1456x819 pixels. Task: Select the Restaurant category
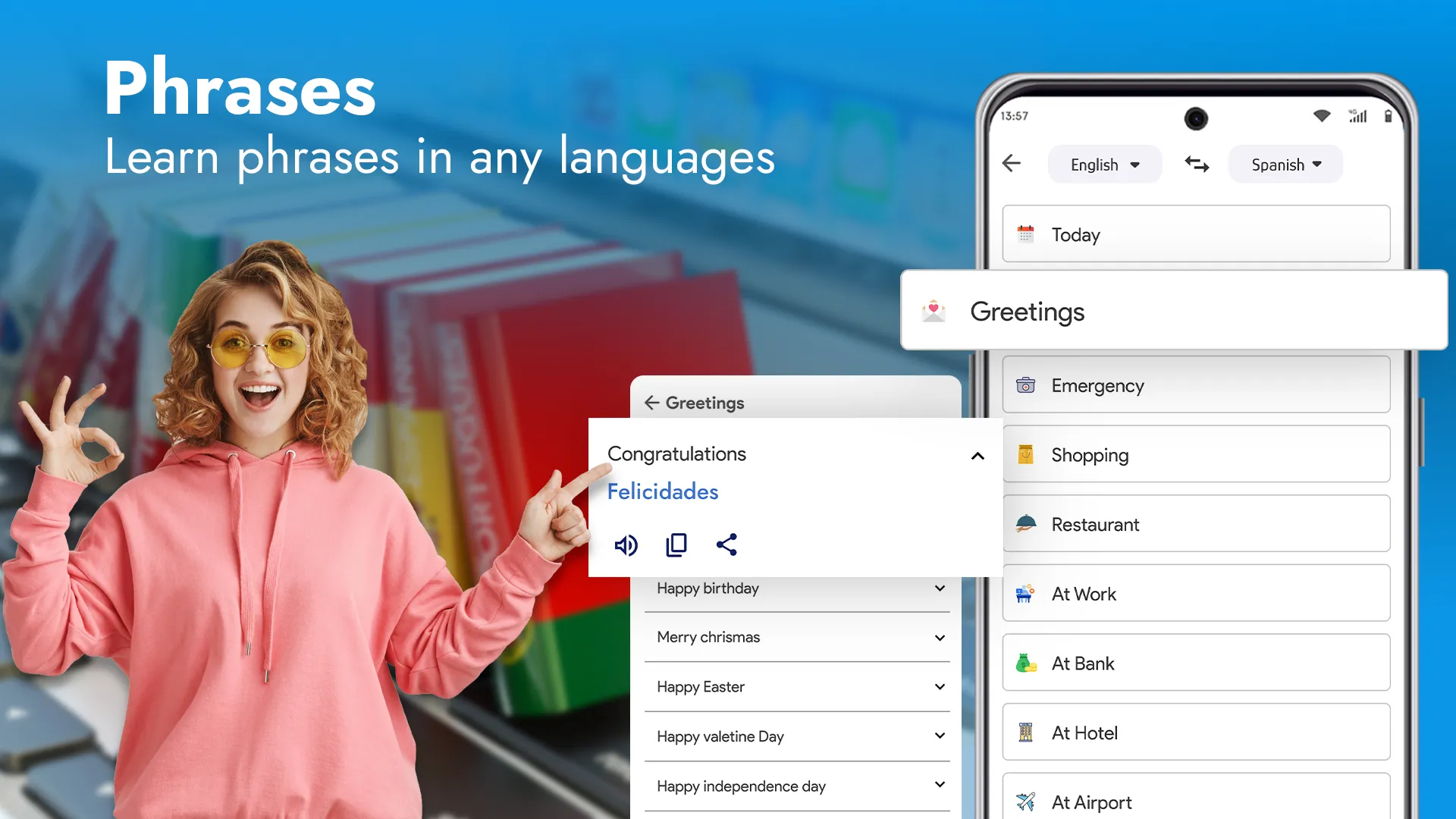(1196, 524)
